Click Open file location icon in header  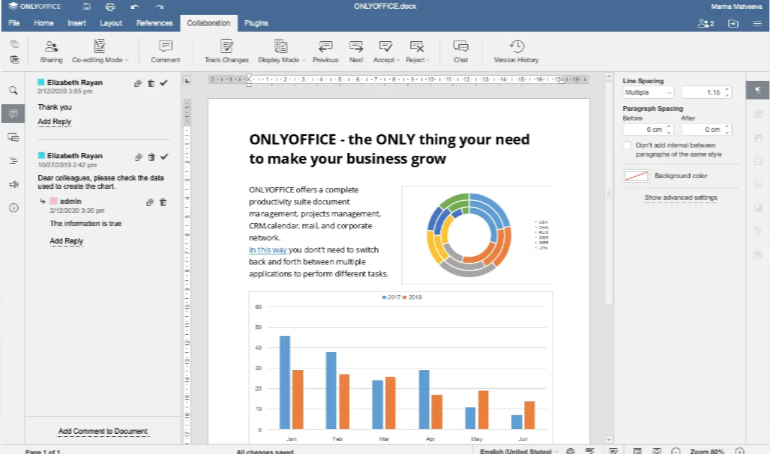click(733, 23)
